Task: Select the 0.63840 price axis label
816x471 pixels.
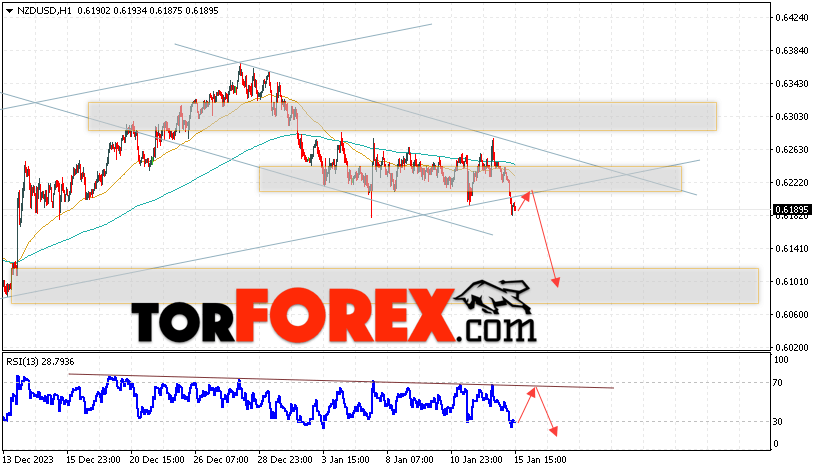Action: pos(792,50)
